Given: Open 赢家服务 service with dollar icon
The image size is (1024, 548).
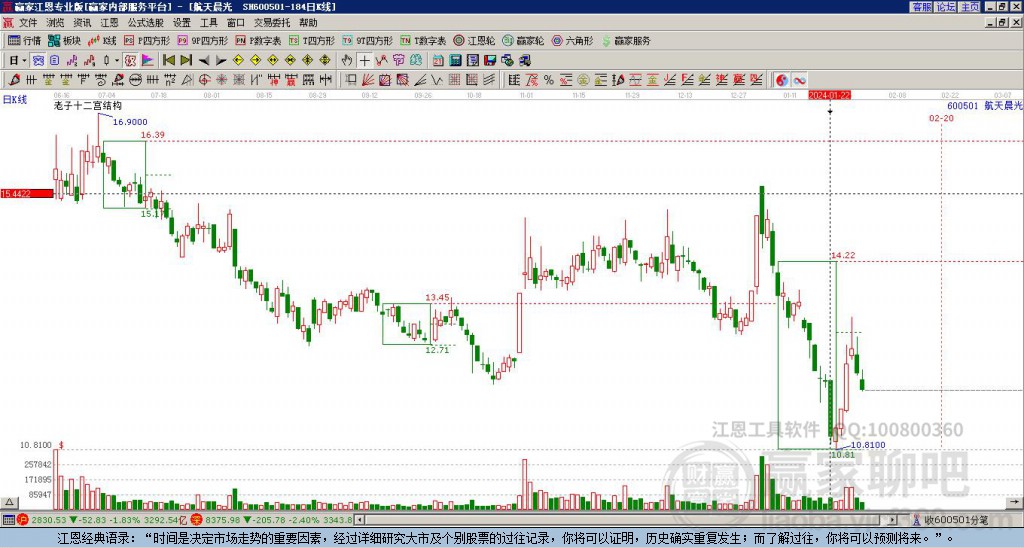Looking at the screenshot, I should (626, 40).
